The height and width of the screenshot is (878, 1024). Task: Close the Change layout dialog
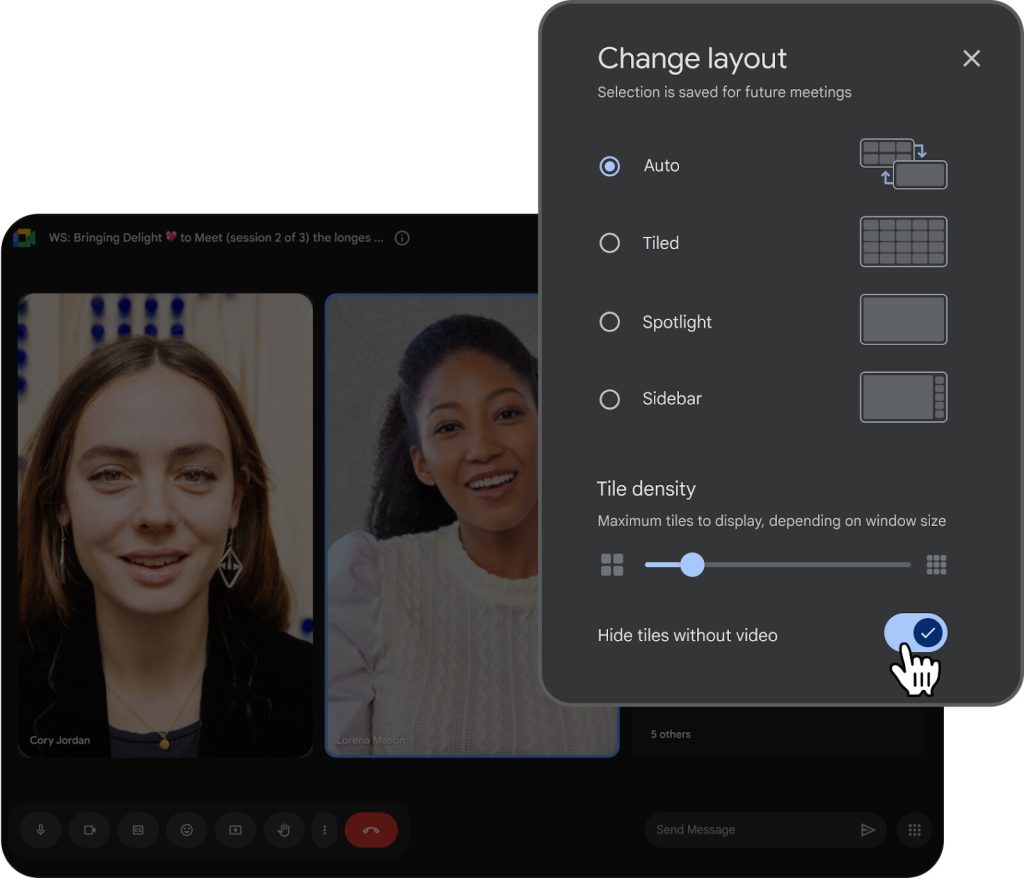pos(971,58)
